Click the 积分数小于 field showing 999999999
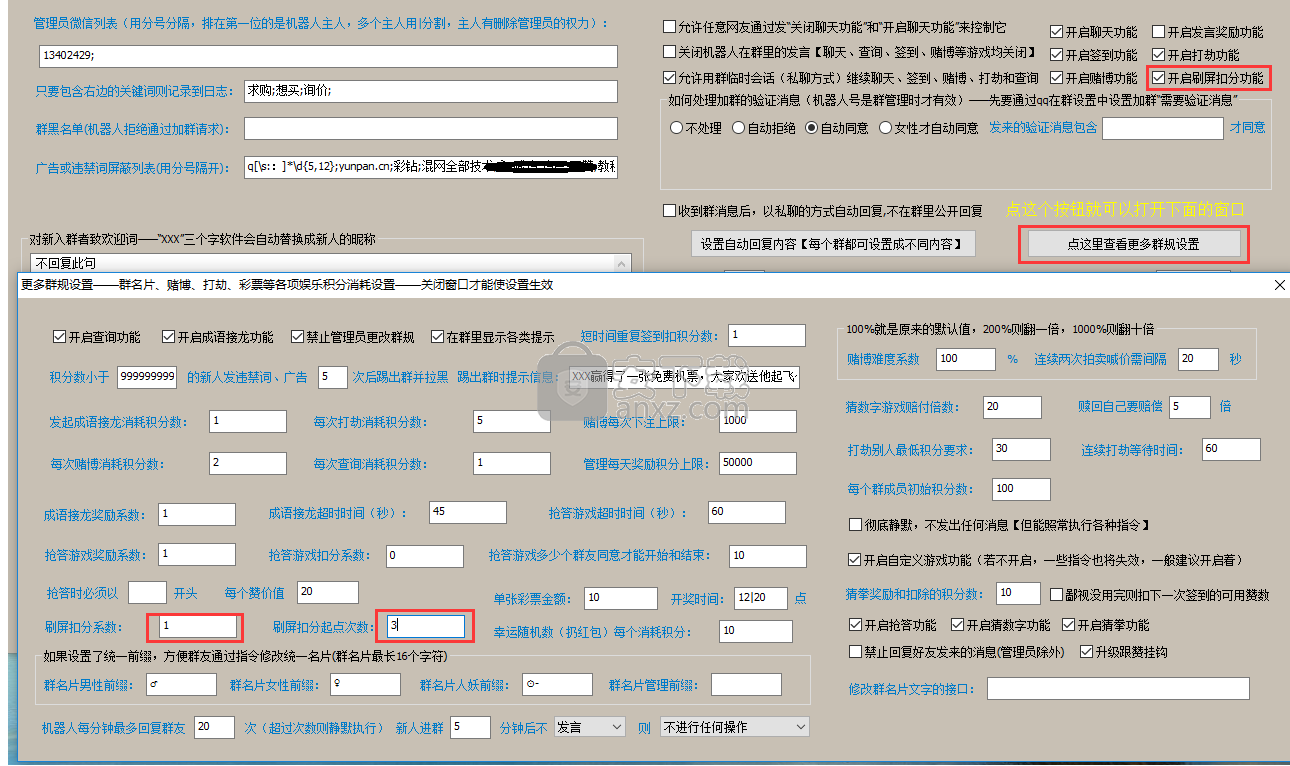Image resolution: width=1290 pixels, height=766 pixels. coord(147,377)
